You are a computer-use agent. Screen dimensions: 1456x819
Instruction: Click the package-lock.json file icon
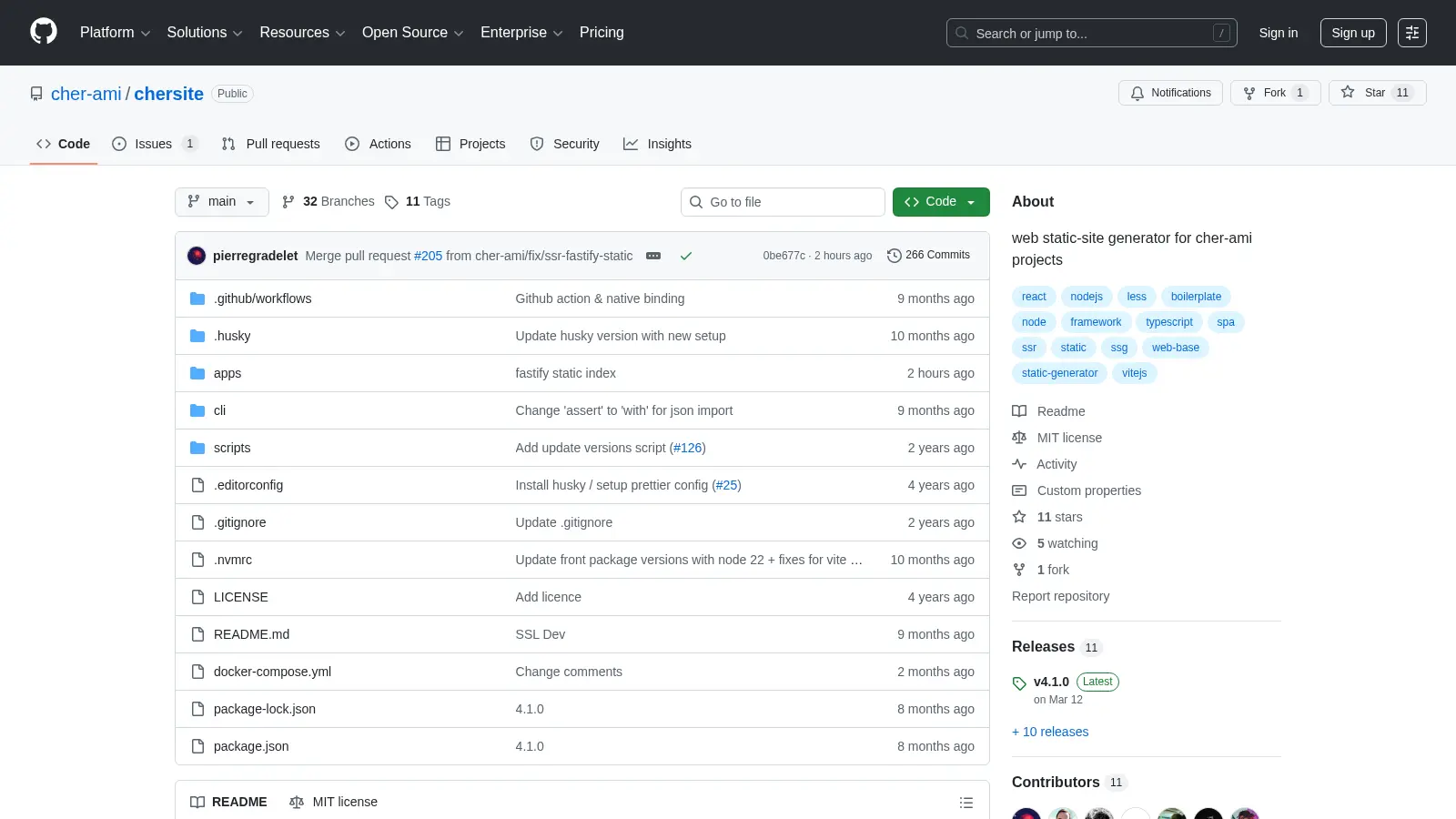[197, 709]
